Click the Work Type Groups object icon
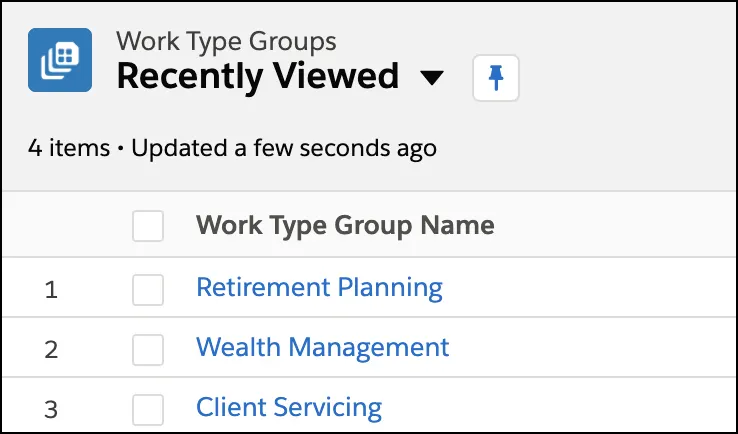Screen dimensions: 738x434 click(x=60, y=60)
